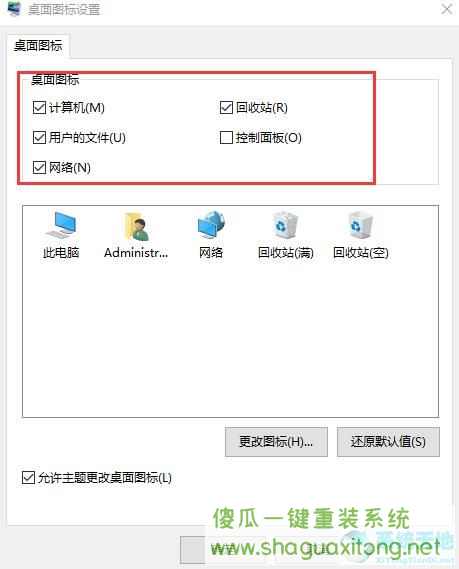Image resolution: width=459 pixels, height=569 pixels.
Task: Uncheck the 计算机(M) checkbox
Action: [x=39, y=107]
